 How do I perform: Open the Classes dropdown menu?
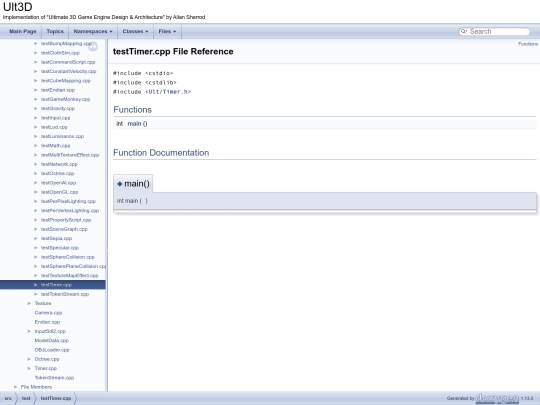pos(135,31)
